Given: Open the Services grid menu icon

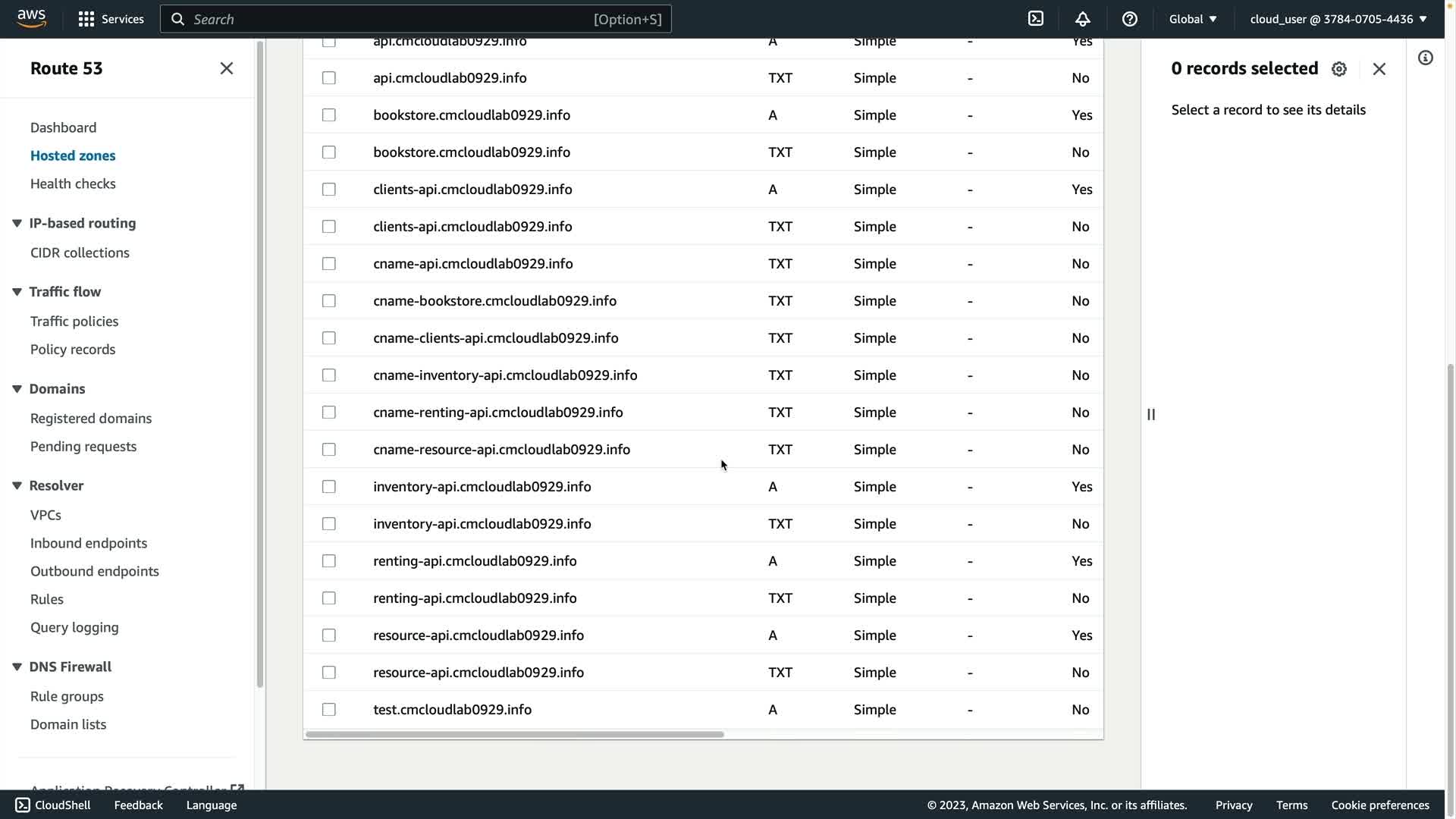Looking at the screenshot, I should (x=86, y=19).
